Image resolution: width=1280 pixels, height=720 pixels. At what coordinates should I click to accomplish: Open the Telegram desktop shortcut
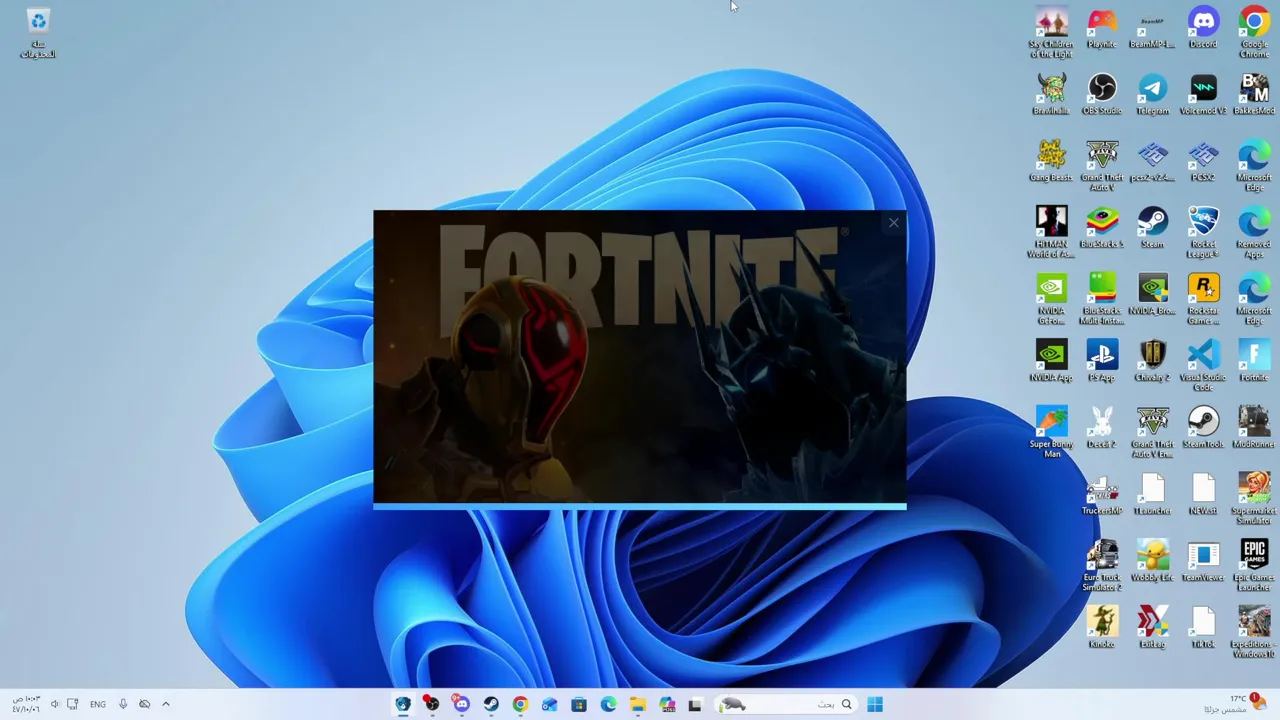1152,94
